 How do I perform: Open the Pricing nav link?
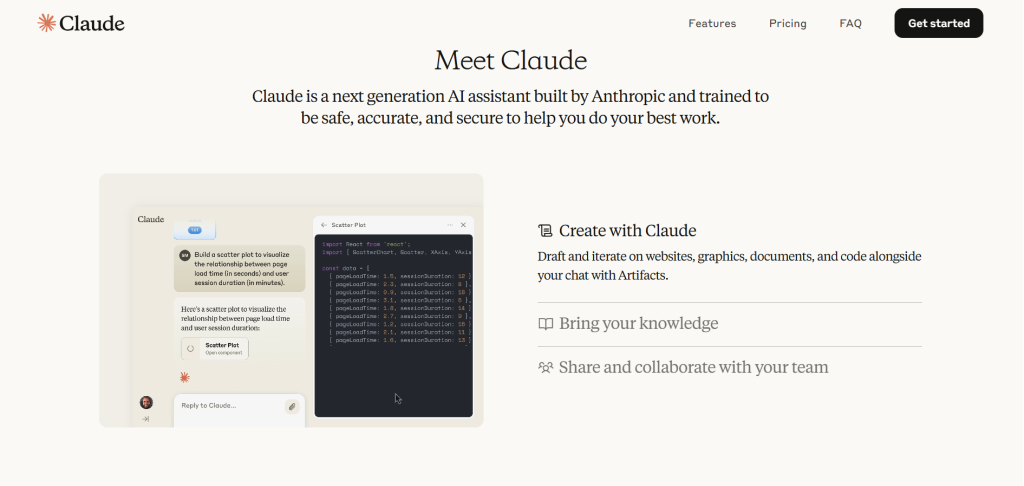click(x=788, y=24)
